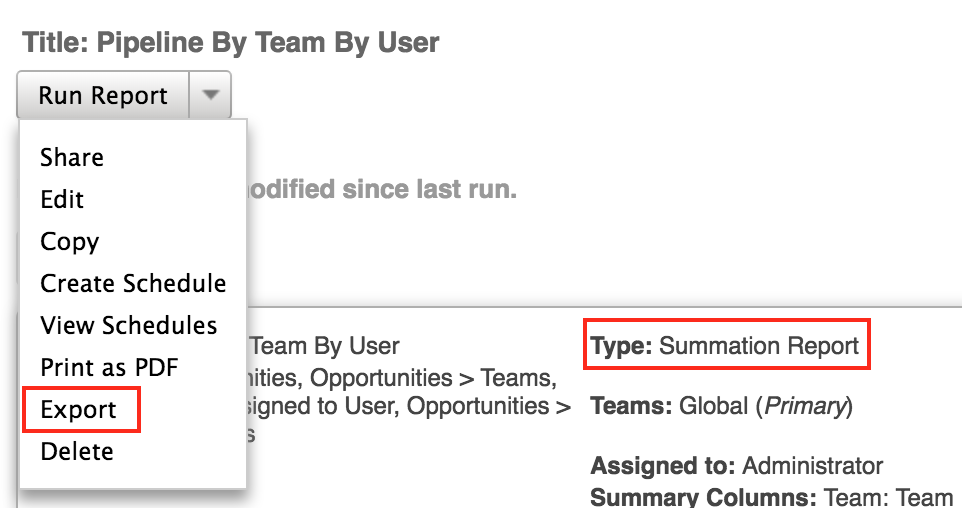
Task: Select Share from the actions menu
Action: pos(71,157)
